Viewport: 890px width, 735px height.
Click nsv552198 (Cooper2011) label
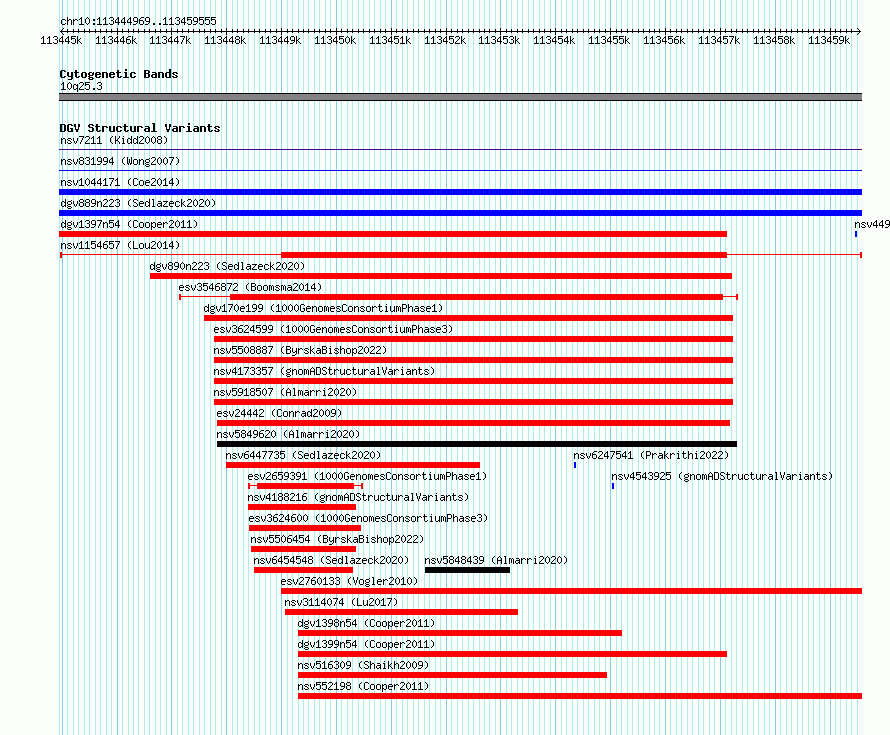tap(363, 686)
